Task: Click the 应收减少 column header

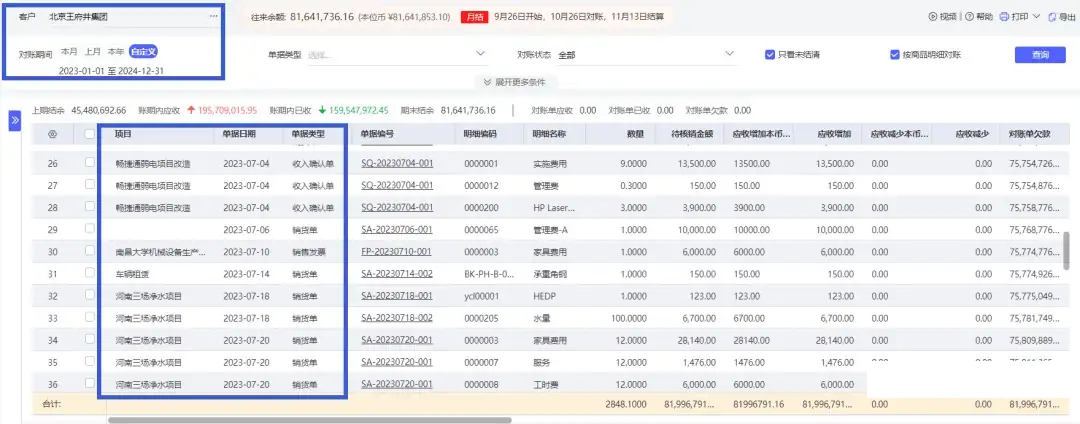Action: tap(973, 134)
